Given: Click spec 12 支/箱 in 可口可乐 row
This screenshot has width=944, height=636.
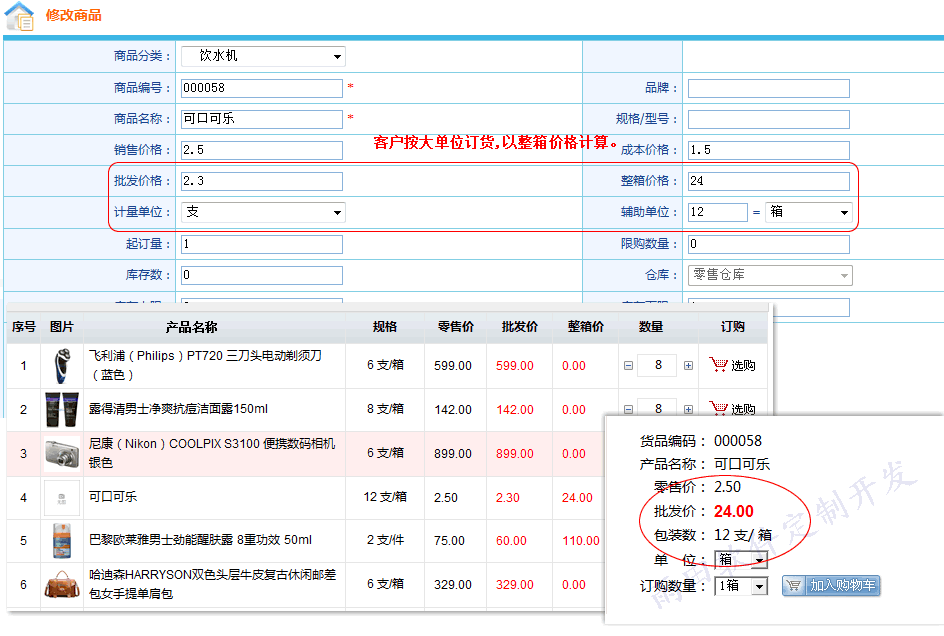Looking at the screenshot, I should click(x=385, y=497).
